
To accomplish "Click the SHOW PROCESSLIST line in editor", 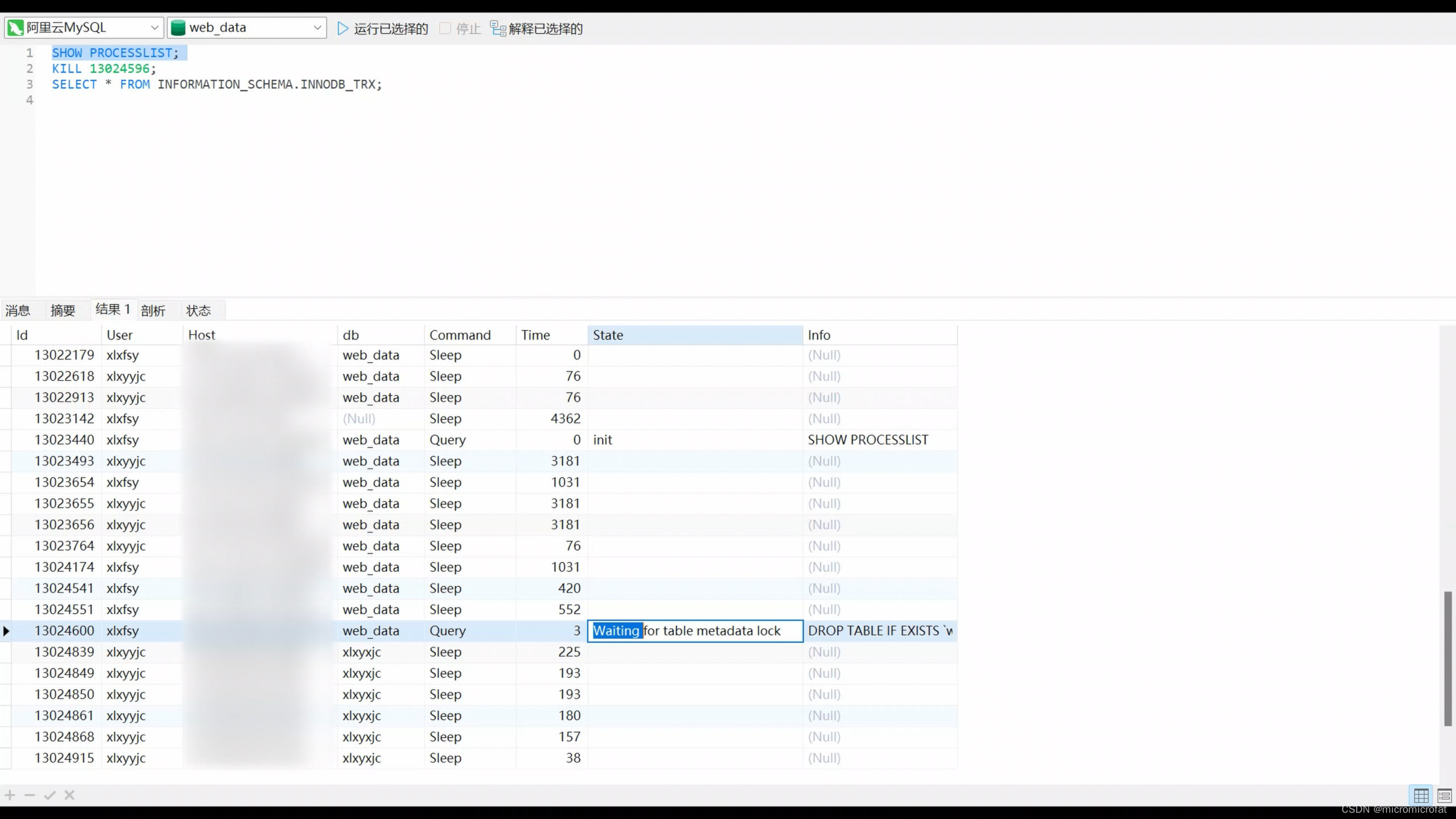I will (115, 53).
